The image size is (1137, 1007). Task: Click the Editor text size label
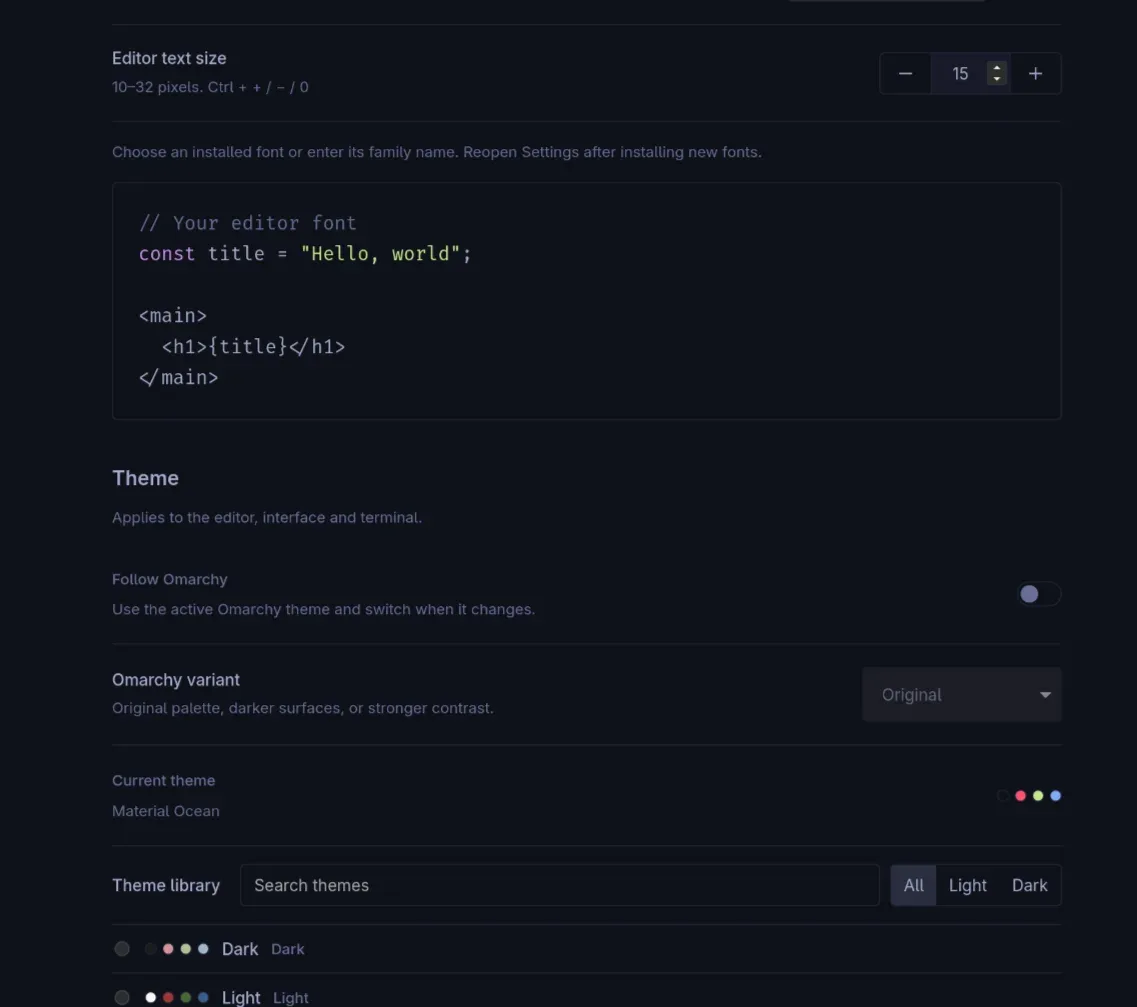(x=169, y=58)
